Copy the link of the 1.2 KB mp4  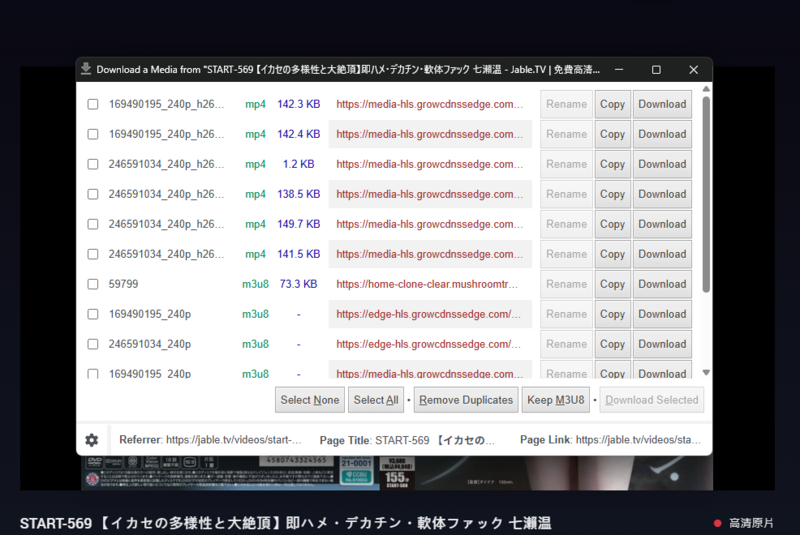(612, 164)
